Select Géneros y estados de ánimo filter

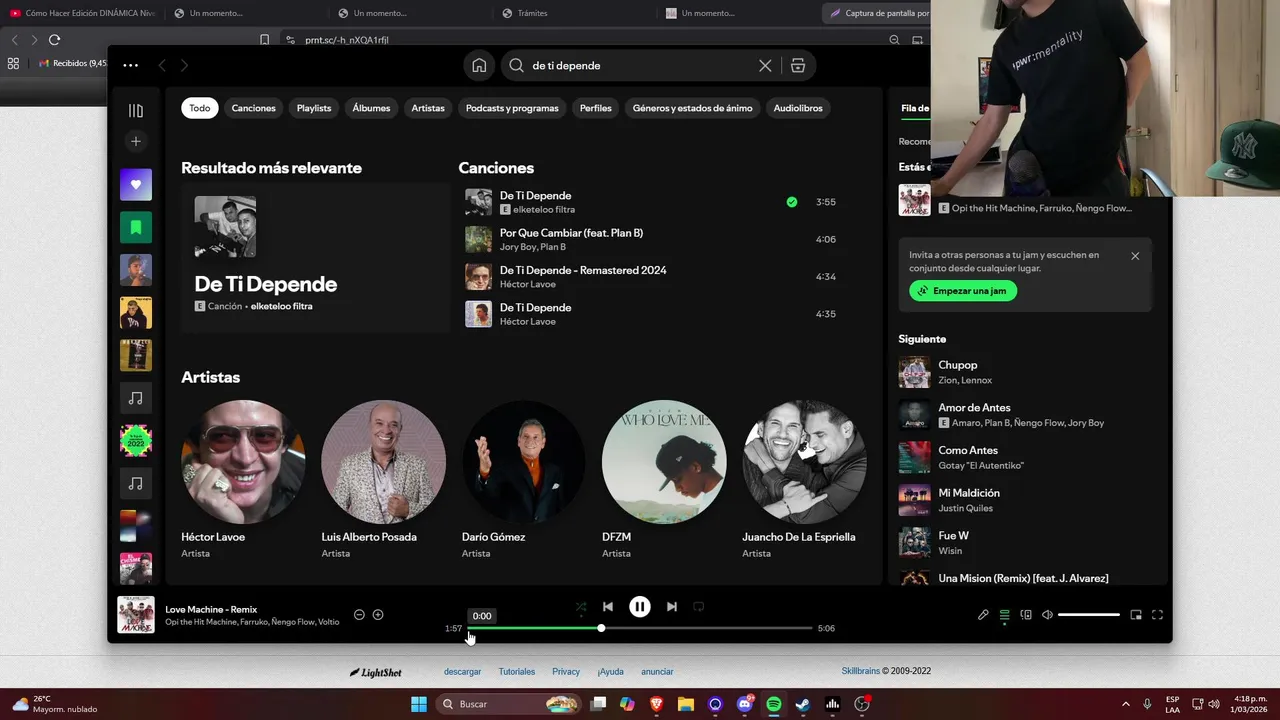click(693, 108)
